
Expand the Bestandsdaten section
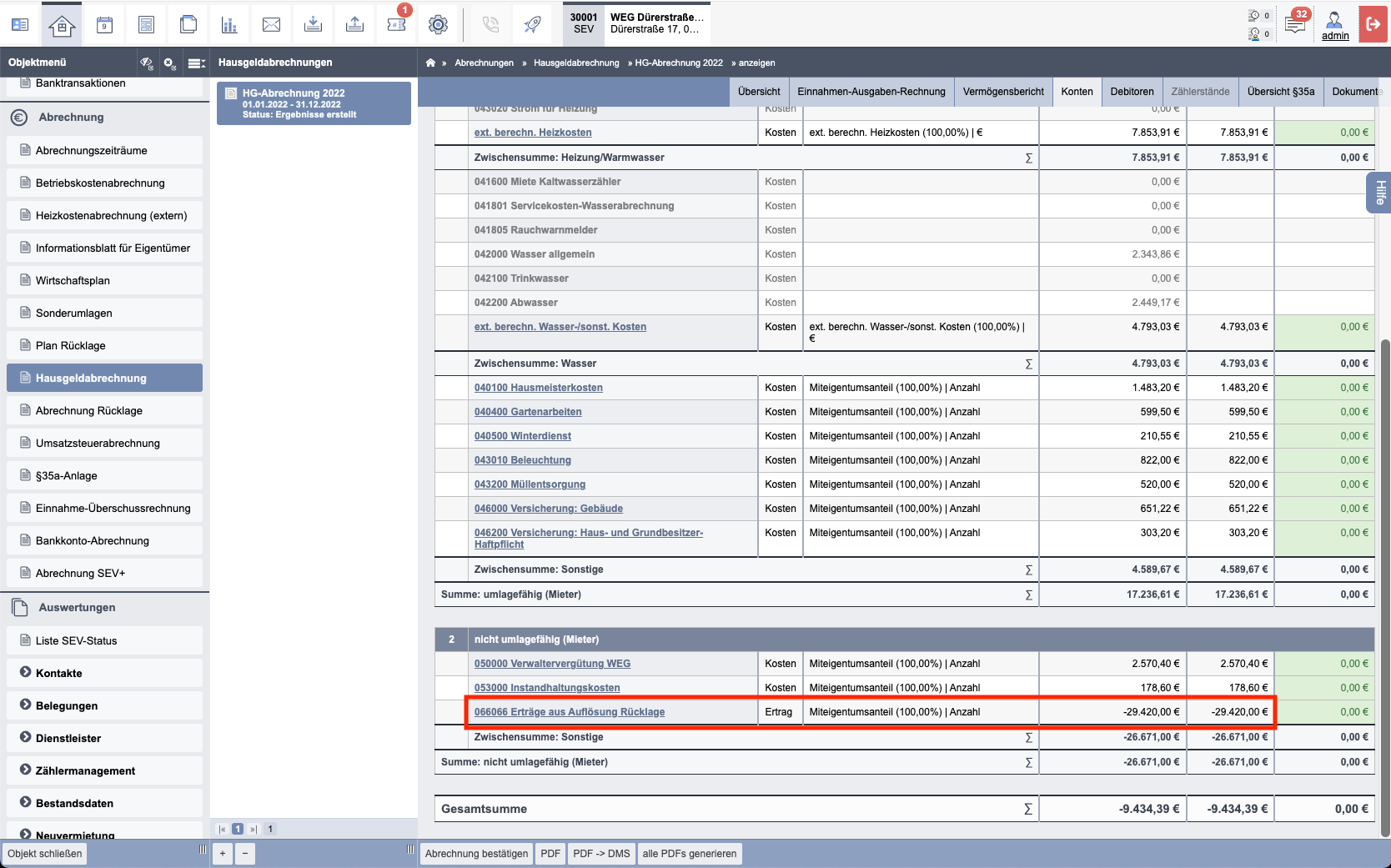(104, 803)
